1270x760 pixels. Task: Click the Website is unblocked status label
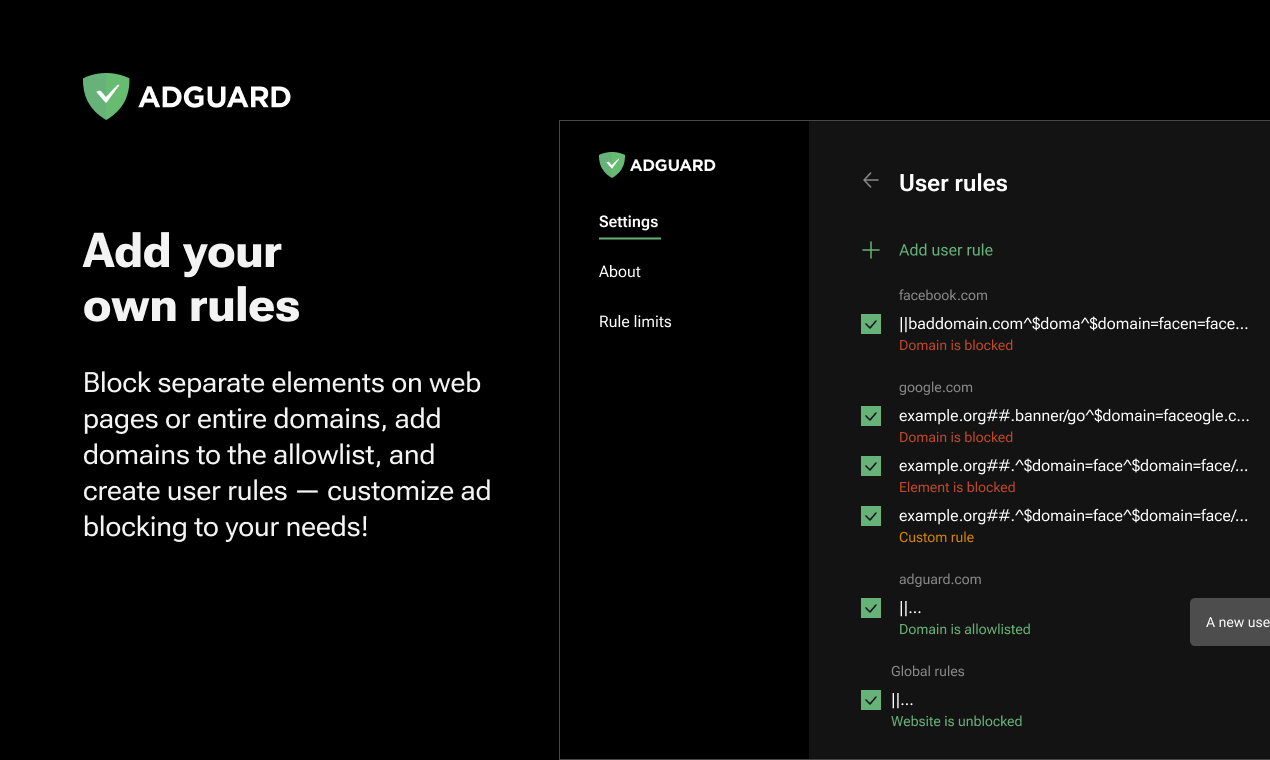tap(956, 721)
